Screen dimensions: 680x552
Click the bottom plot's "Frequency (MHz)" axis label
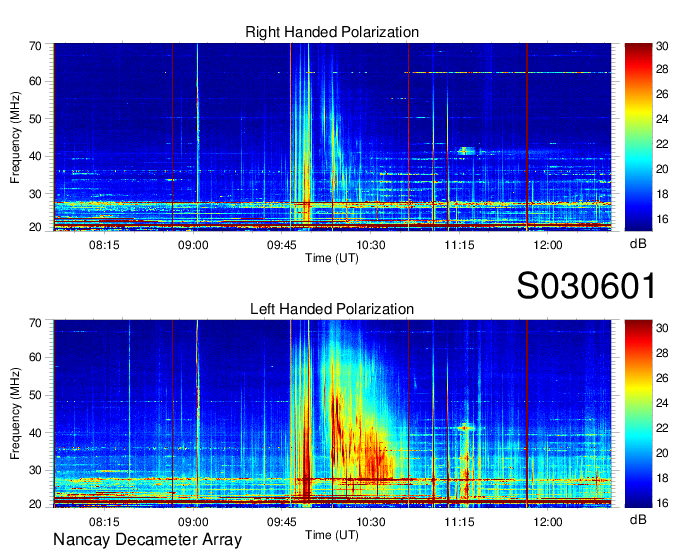coord(15,414)
